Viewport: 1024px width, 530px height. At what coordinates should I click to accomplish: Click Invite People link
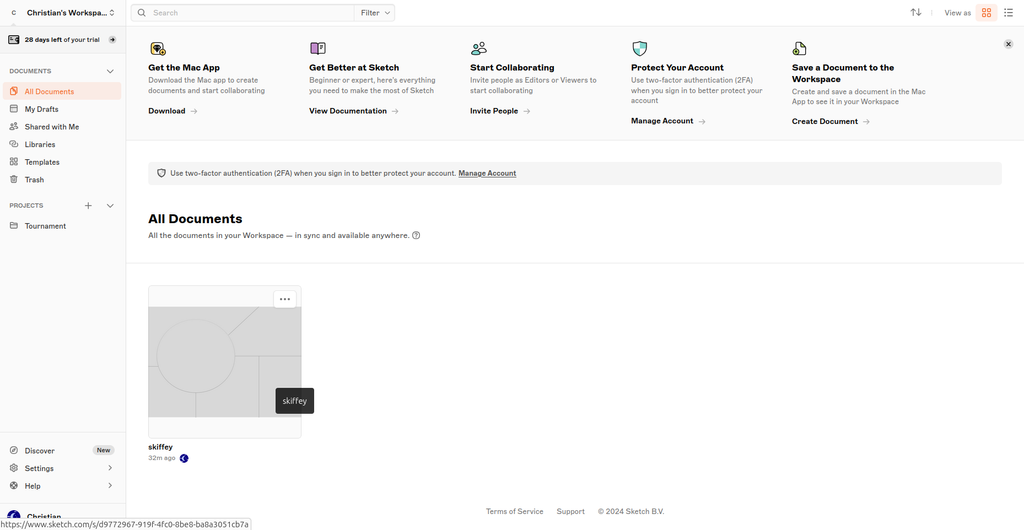click(500, 111)
